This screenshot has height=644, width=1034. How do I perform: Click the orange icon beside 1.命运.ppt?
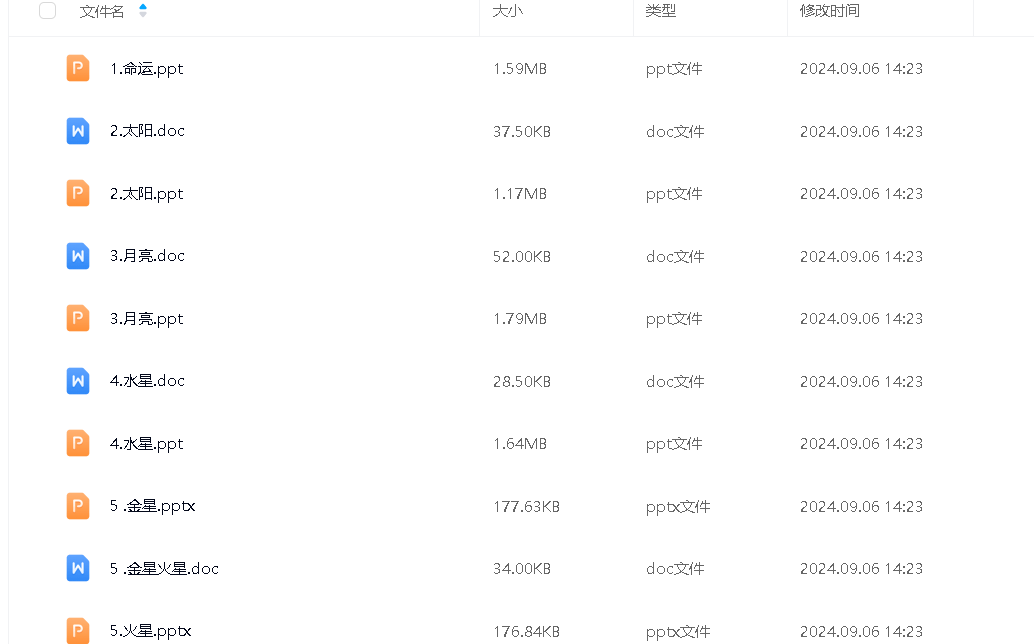78,68
